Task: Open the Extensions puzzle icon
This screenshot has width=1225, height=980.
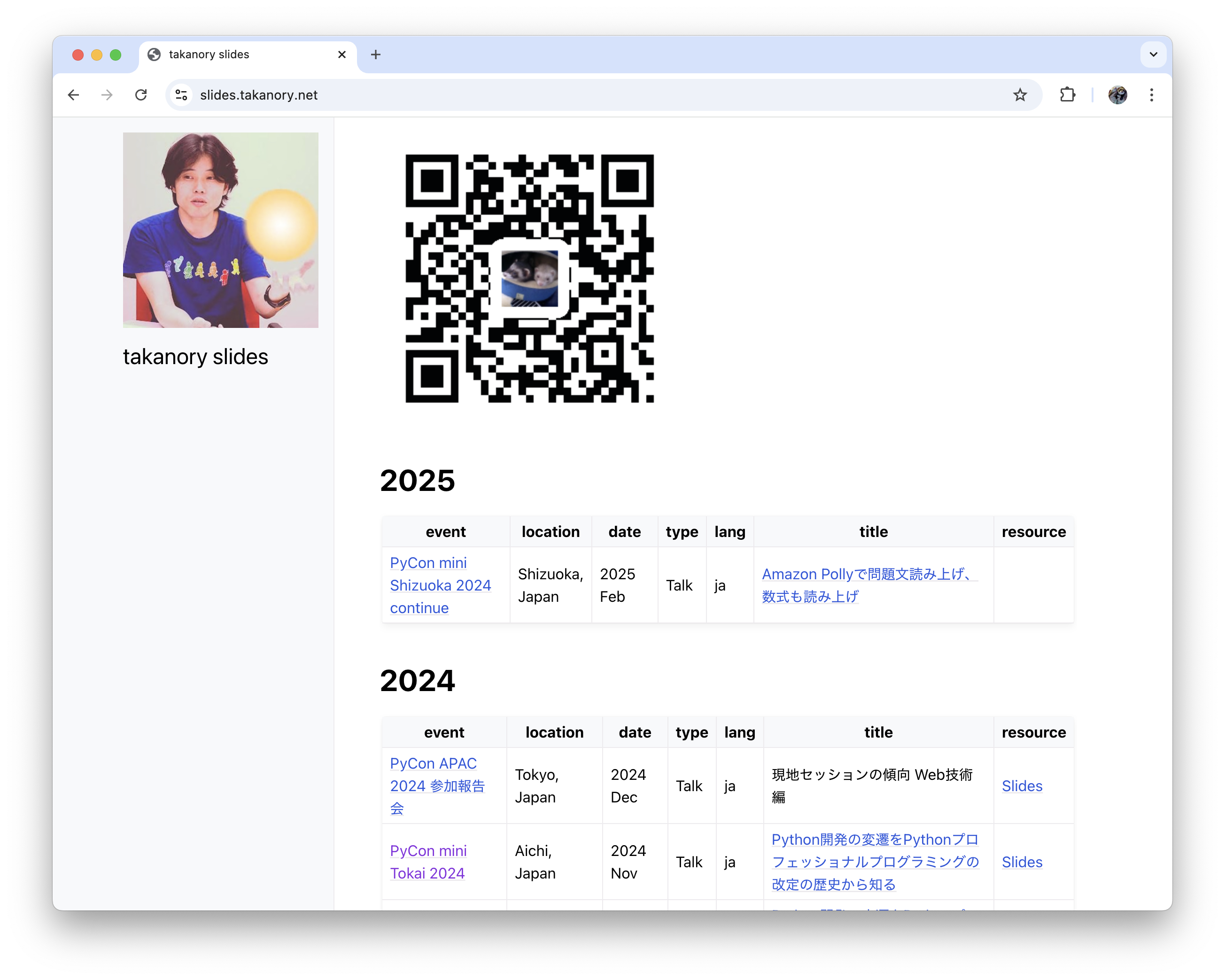Action: pyautogui.click(x=1067, y=95)
